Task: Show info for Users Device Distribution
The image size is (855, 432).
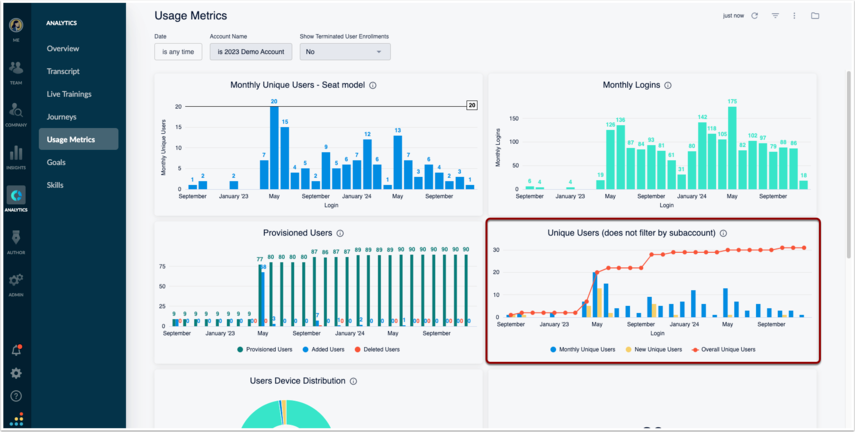Action: [x=353, y=381]
